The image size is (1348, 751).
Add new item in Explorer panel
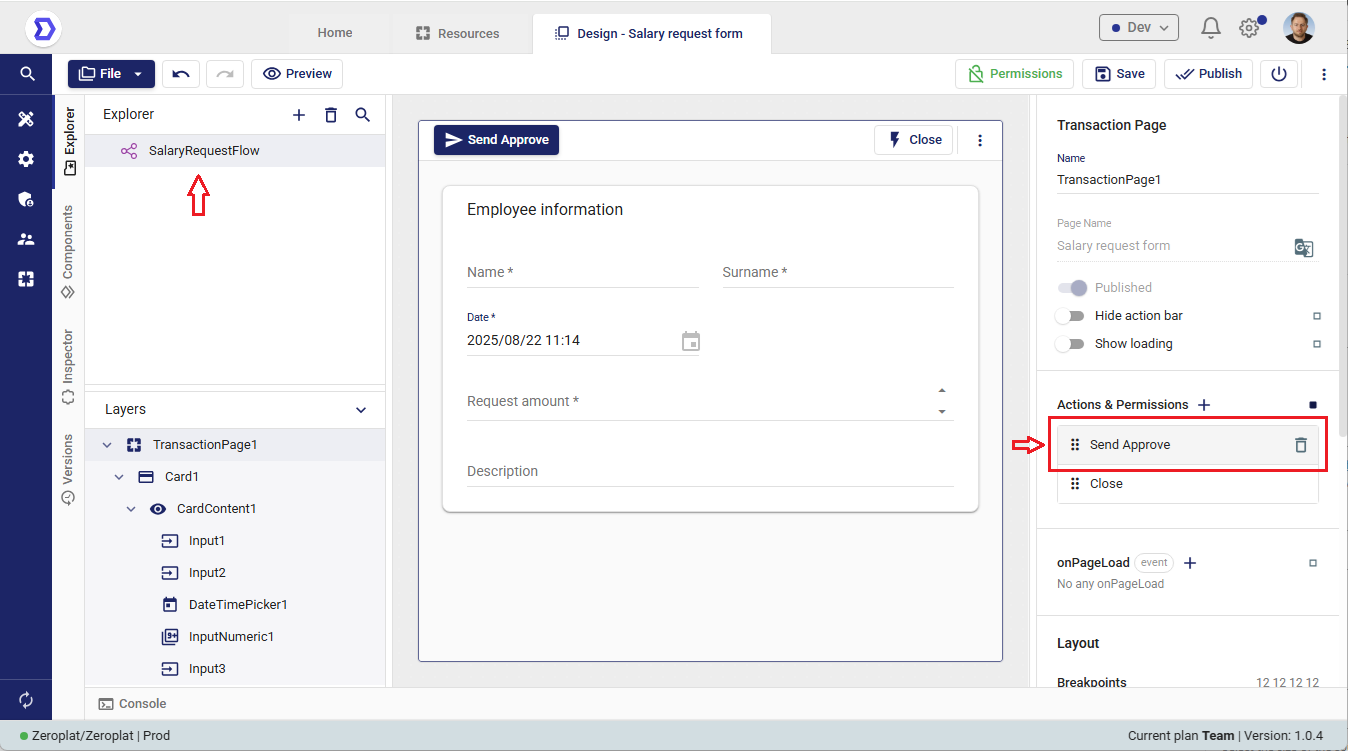click(x=299, y=115)
